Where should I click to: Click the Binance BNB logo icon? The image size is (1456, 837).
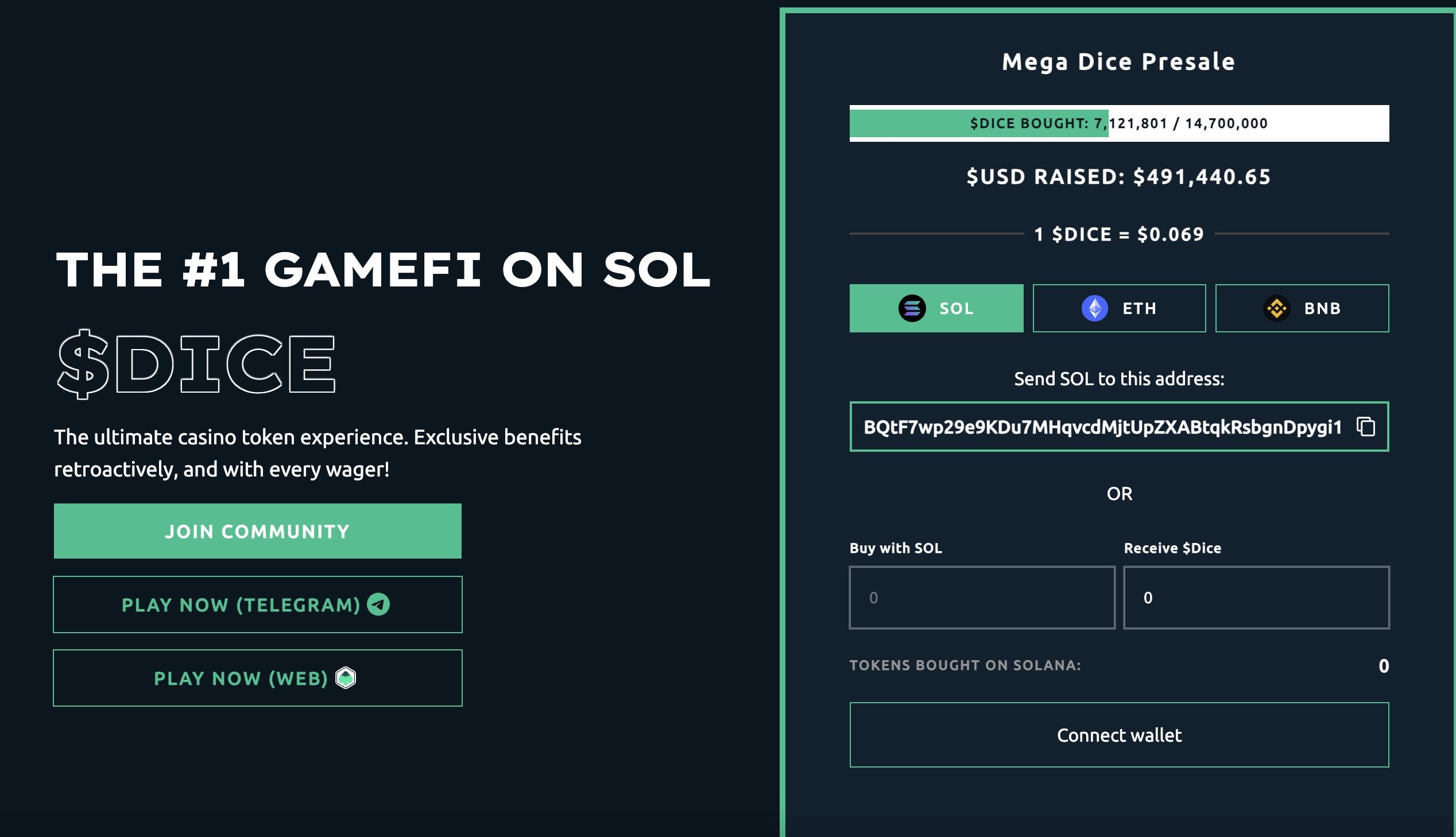1277,308
